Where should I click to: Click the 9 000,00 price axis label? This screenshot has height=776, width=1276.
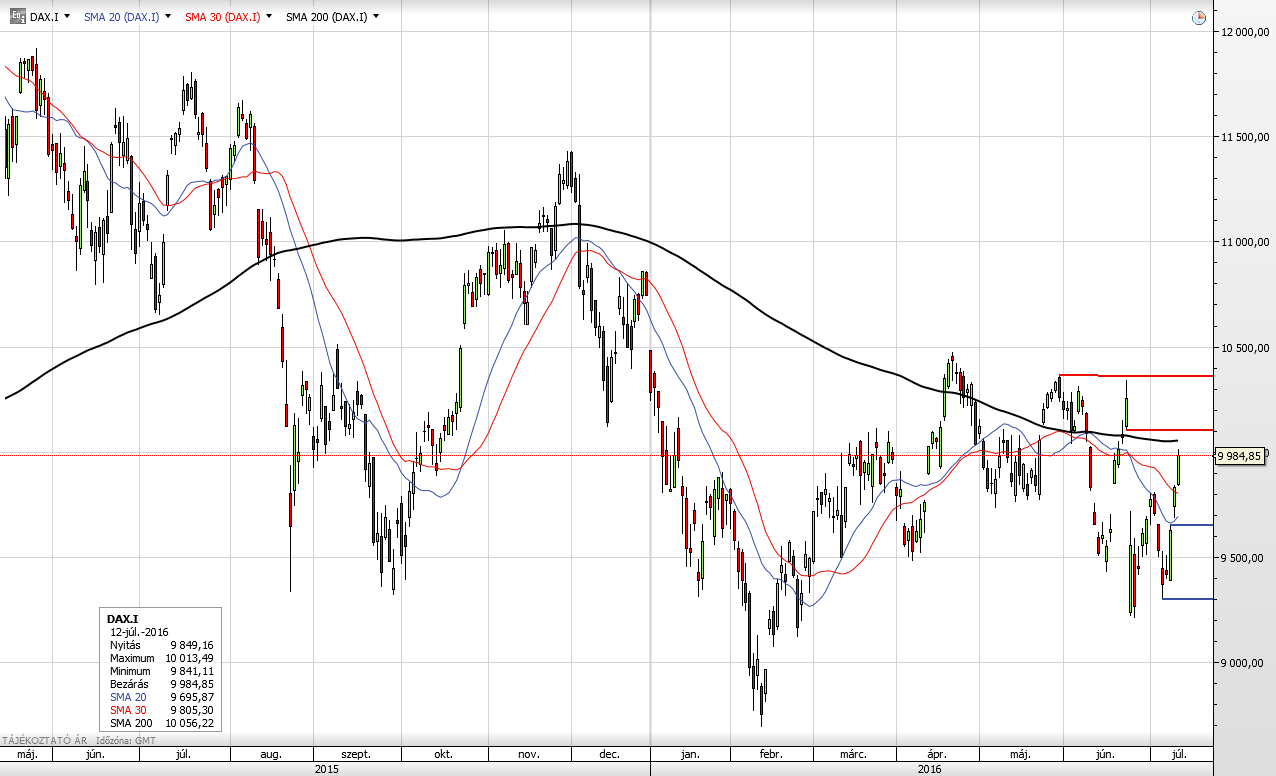[1244, 663]
